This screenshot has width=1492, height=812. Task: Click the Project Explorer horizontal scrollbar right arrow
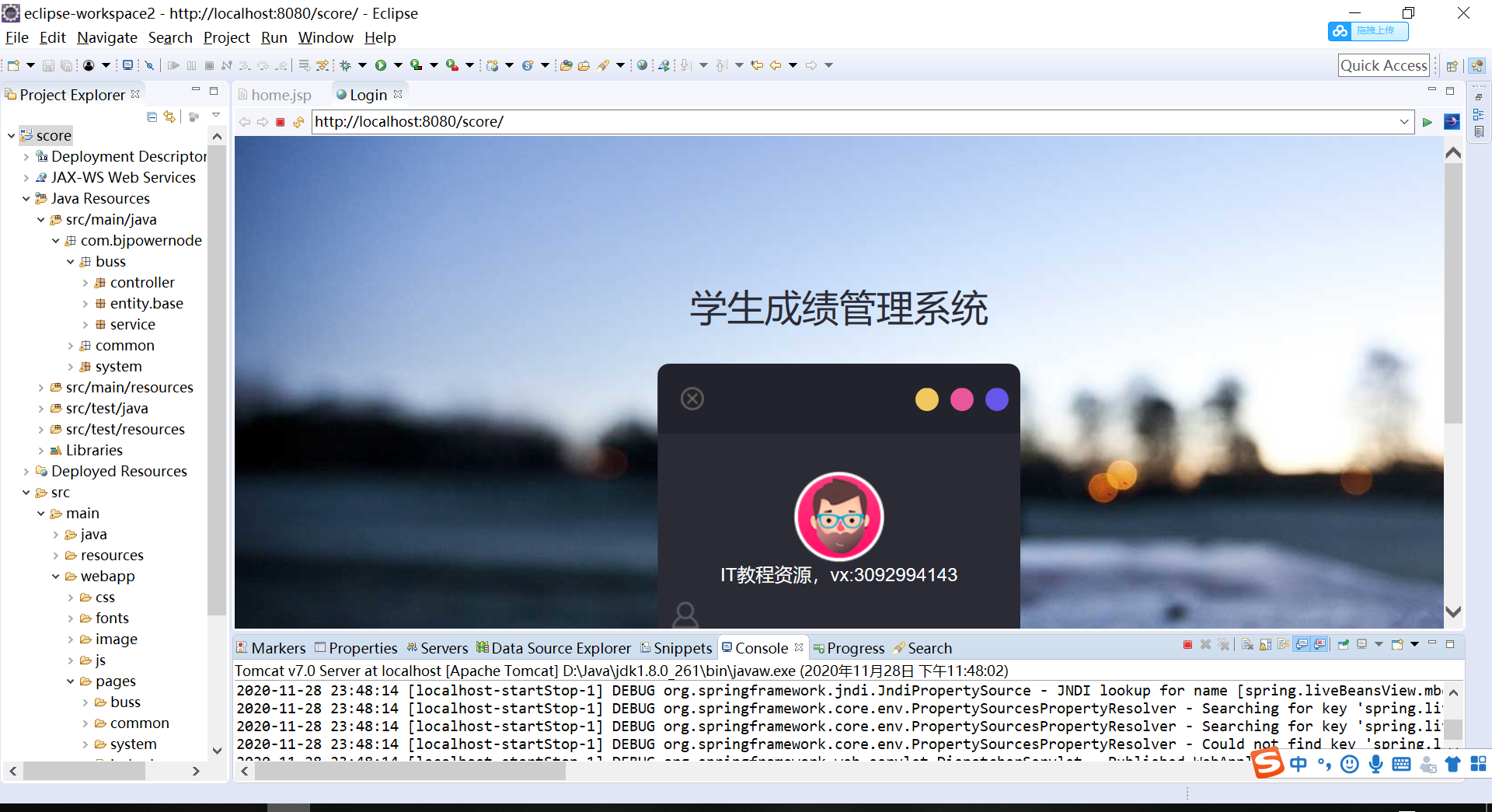click(196, 771)
